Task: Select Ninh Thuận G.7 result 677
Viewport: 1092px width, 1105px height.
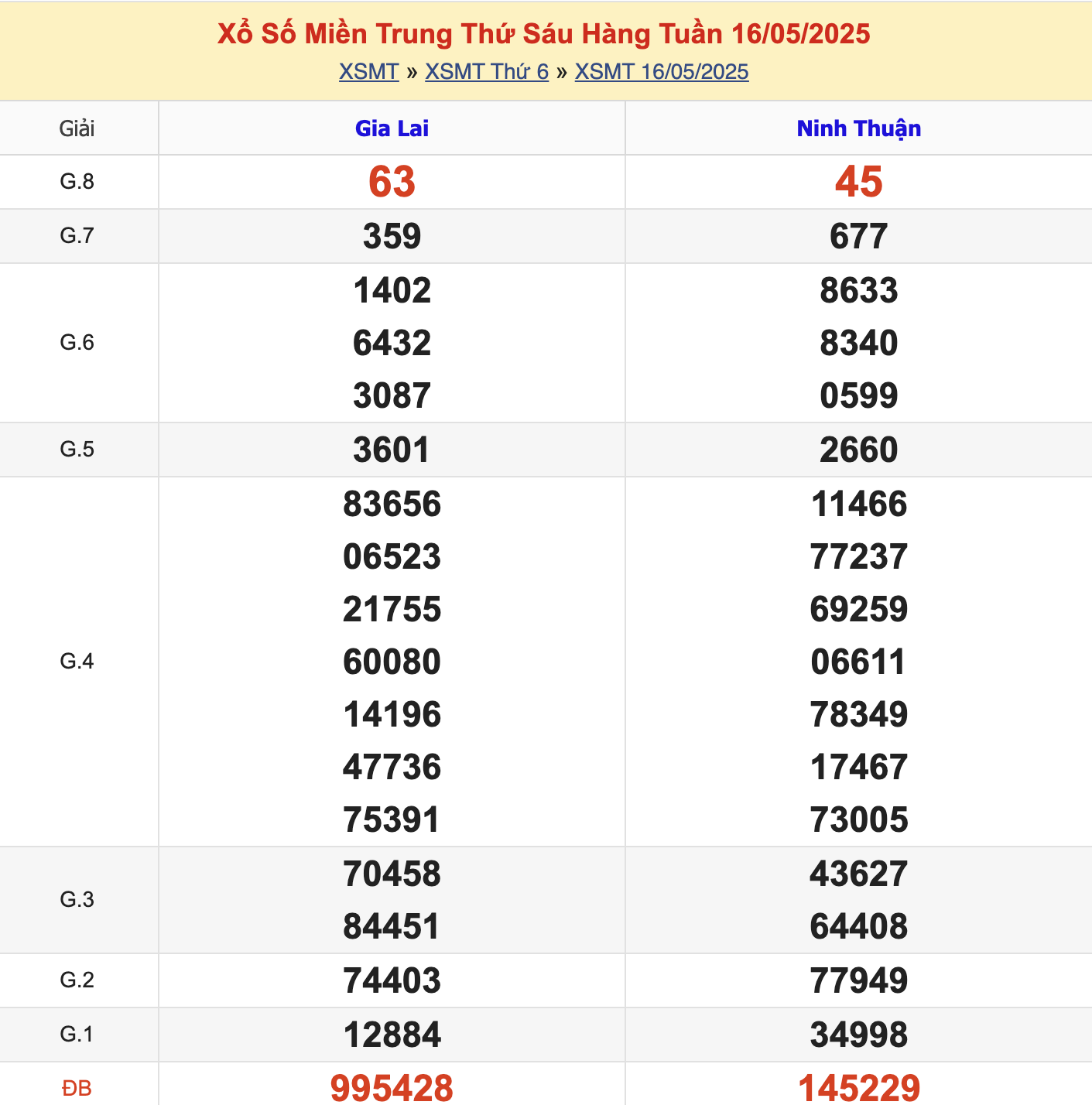Action: coord(859,236)
